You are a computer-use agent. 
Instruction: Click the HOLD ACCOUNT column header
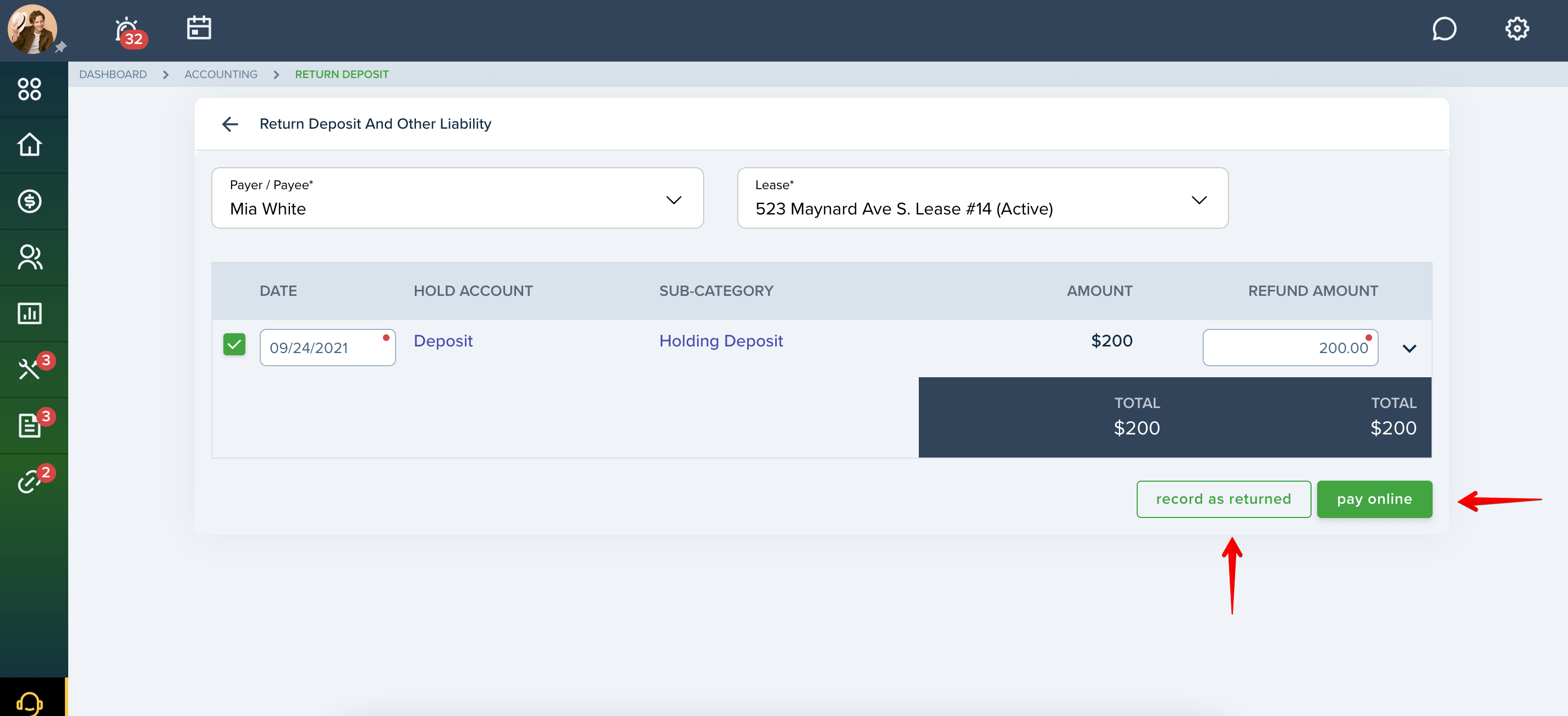pos(473,291)
